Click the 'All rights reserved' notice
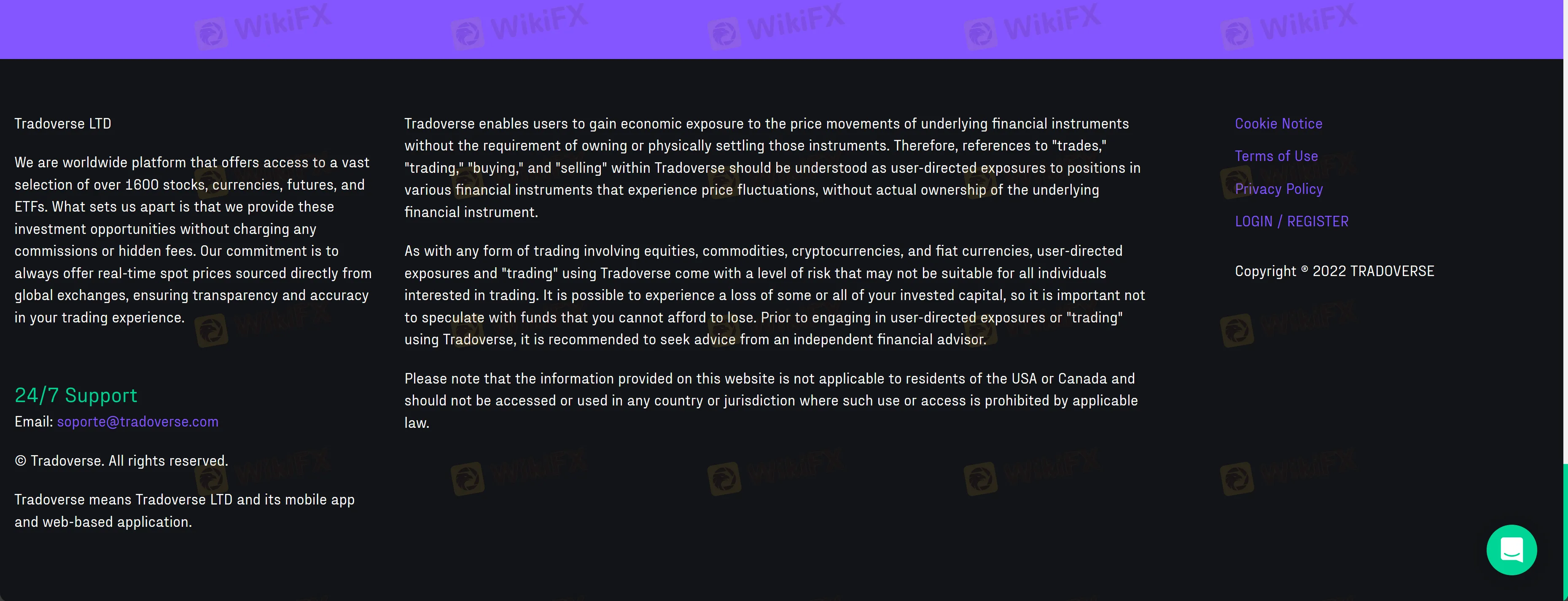The width and height of the screenshot is (1568, 601). click(x=121, y=461)
